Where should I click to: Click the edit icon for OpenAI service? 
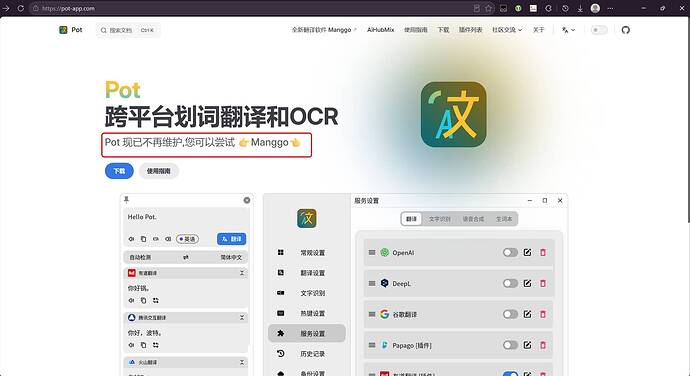[527, 252]
